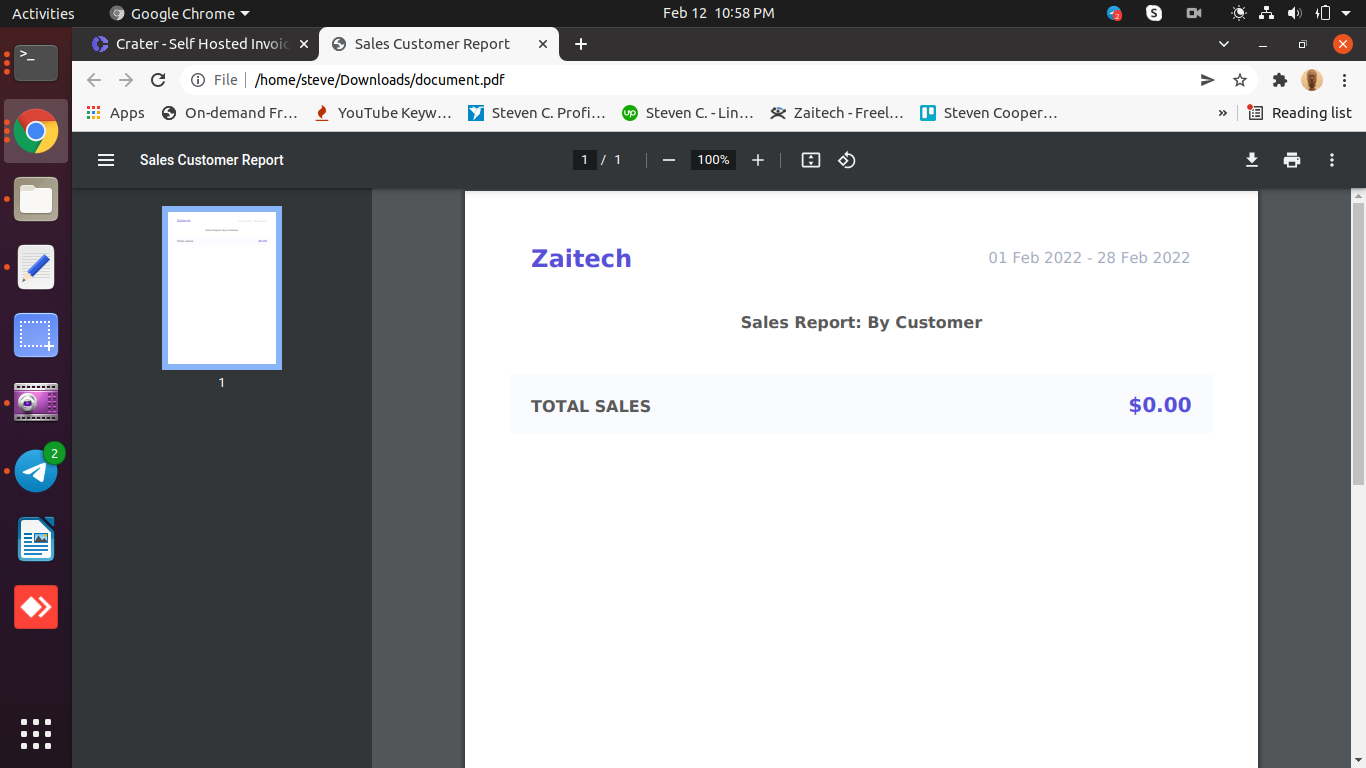Click the Skype tray icon
The height and width of the screenshot is (768, 1366).
[x=1154, y=13]
